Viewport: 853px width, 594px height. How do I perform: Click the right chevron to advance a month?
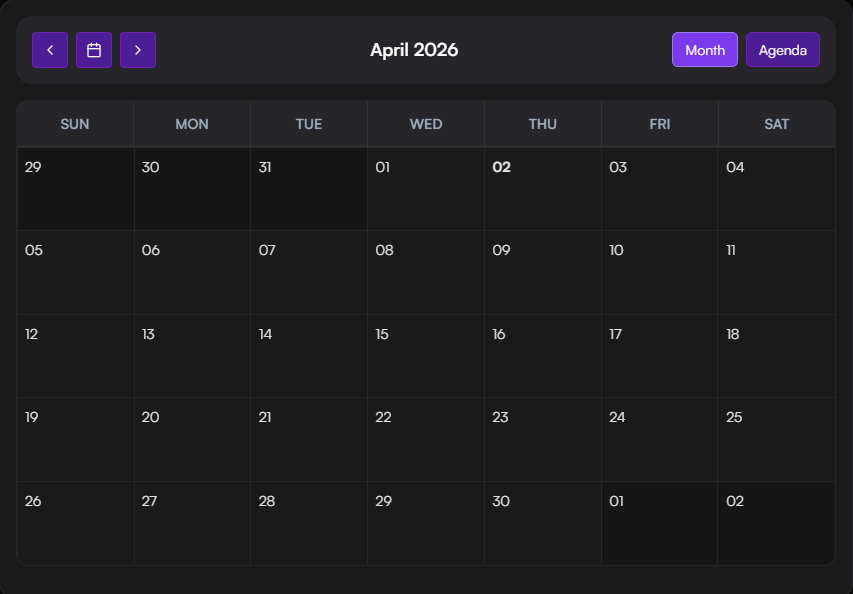[138, 49]
